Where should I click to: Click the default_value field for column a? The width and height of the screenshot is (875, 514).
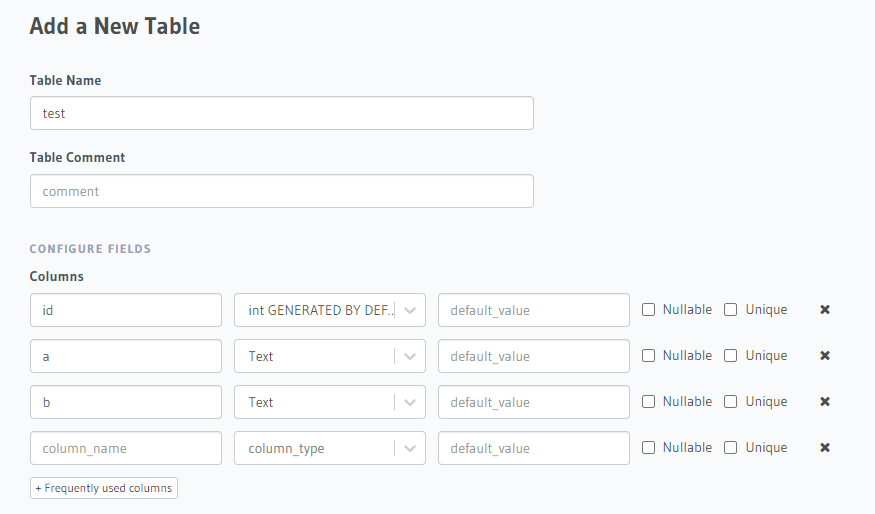click(x=534, y=356)
